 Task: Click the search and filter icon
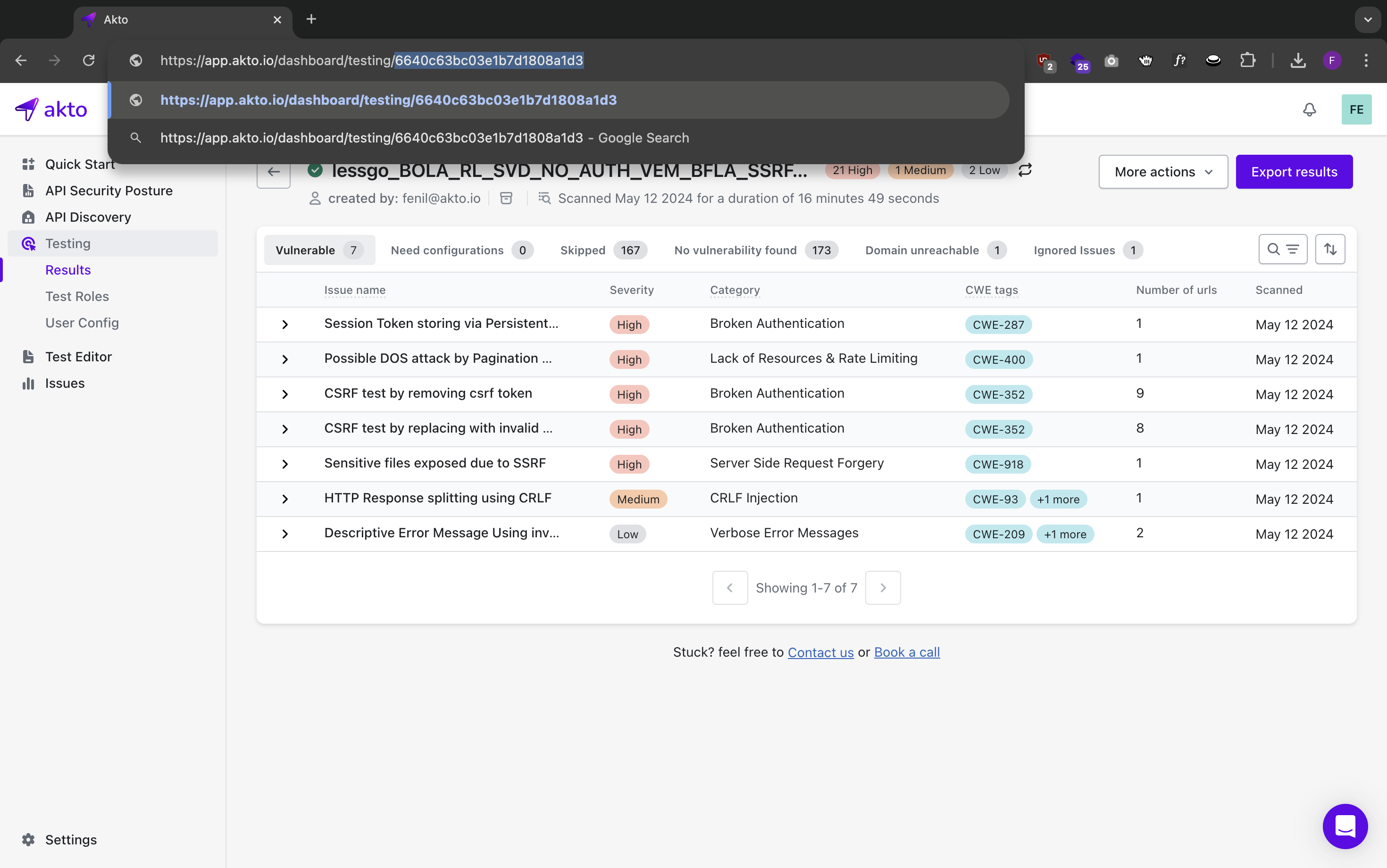pyautogui.click(x=1283, y=249)
